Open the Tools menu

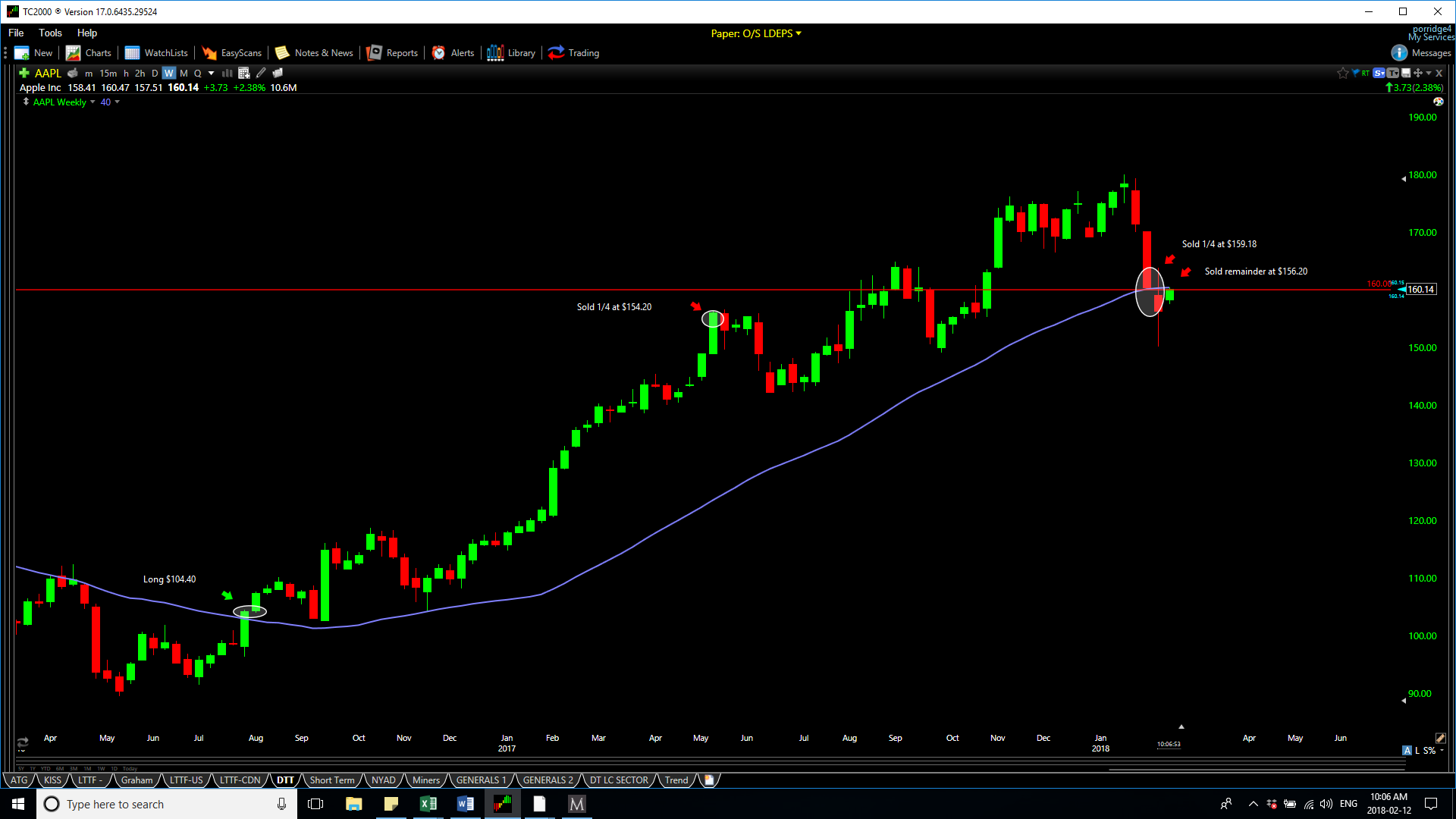click(x=50, y=33)
